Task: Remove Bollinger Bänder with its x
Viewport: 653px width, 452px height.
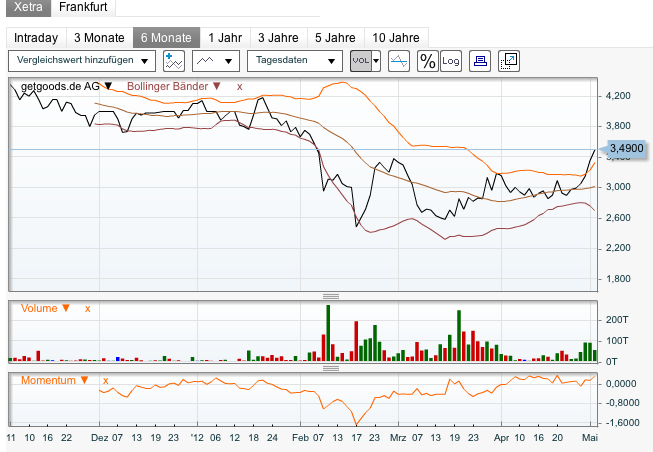Action: tap(239, 87)
